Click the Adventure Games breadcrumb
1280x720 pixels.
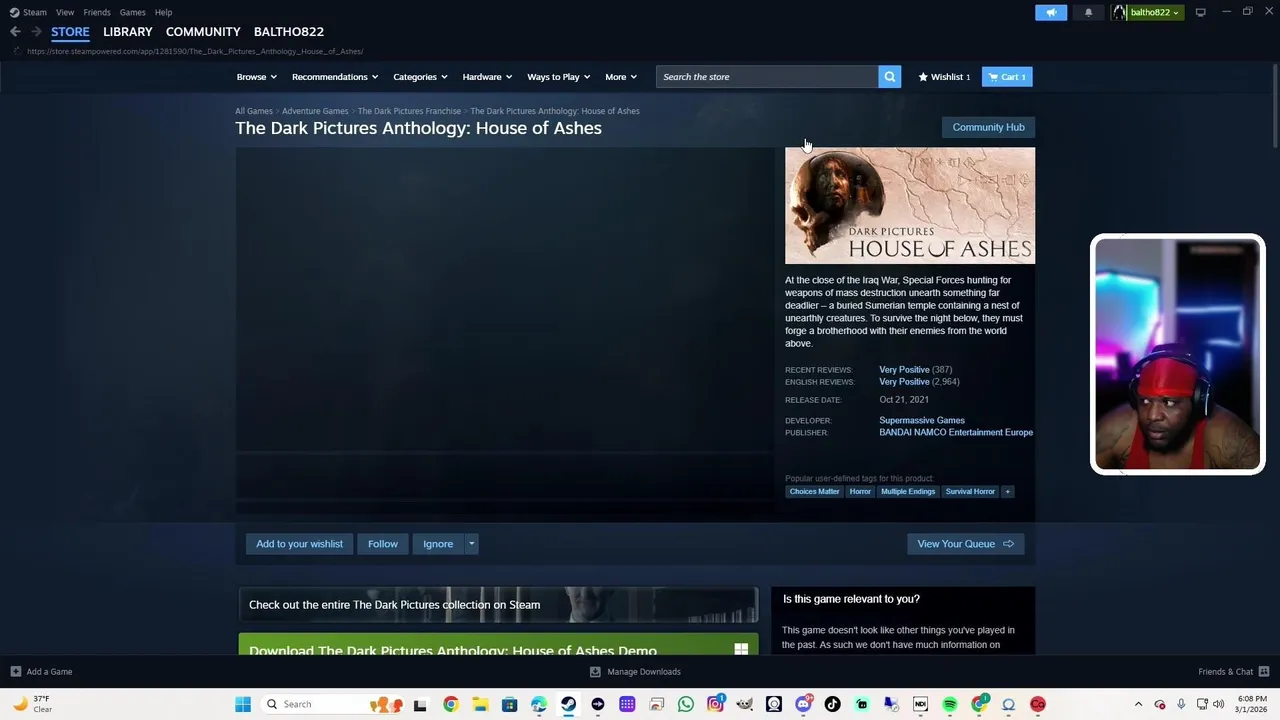pyautogui.click(x=315, y=111)
